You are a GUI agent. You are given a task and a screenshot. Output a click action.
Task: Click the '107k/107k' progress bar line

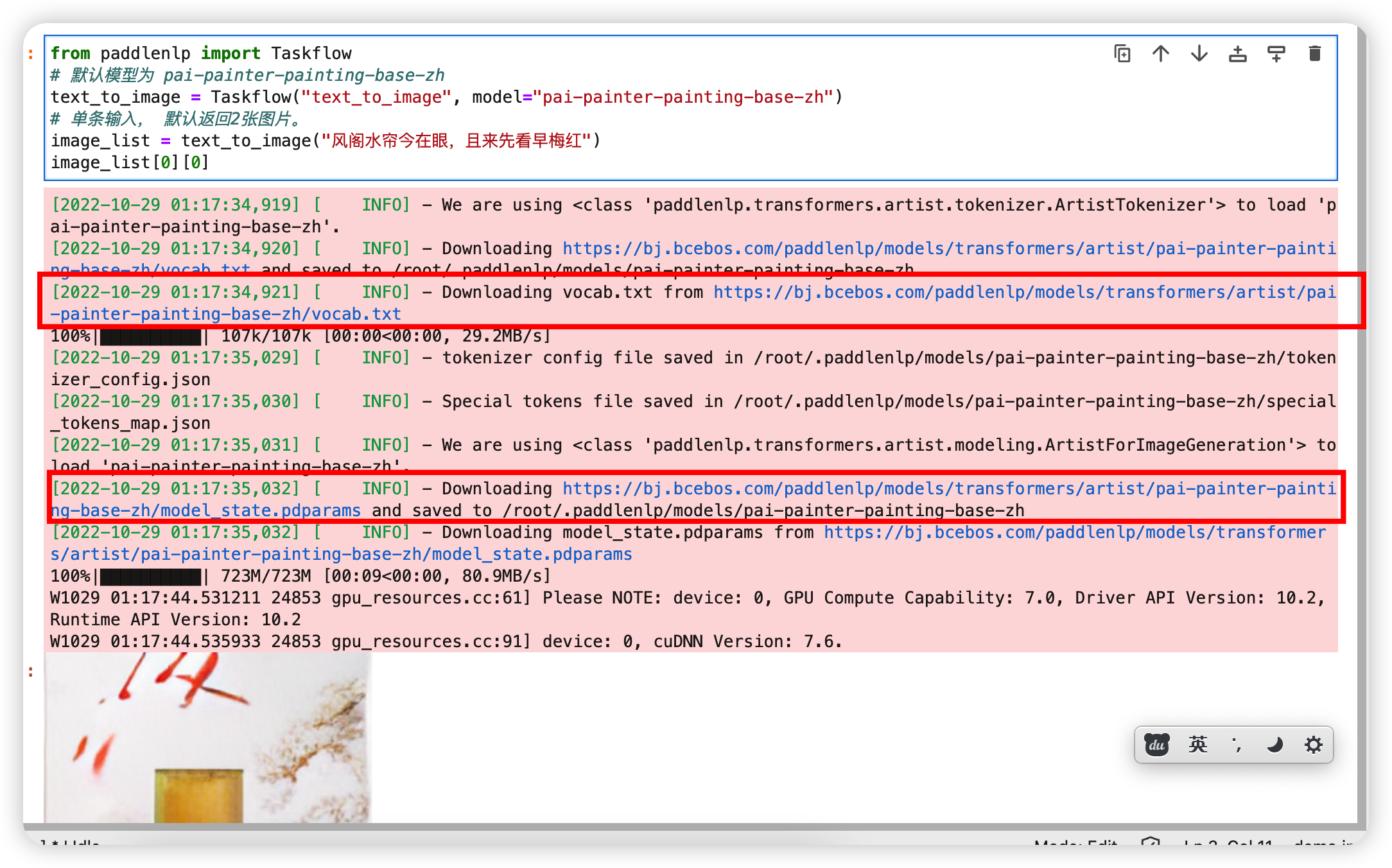(x=300, y=336)
